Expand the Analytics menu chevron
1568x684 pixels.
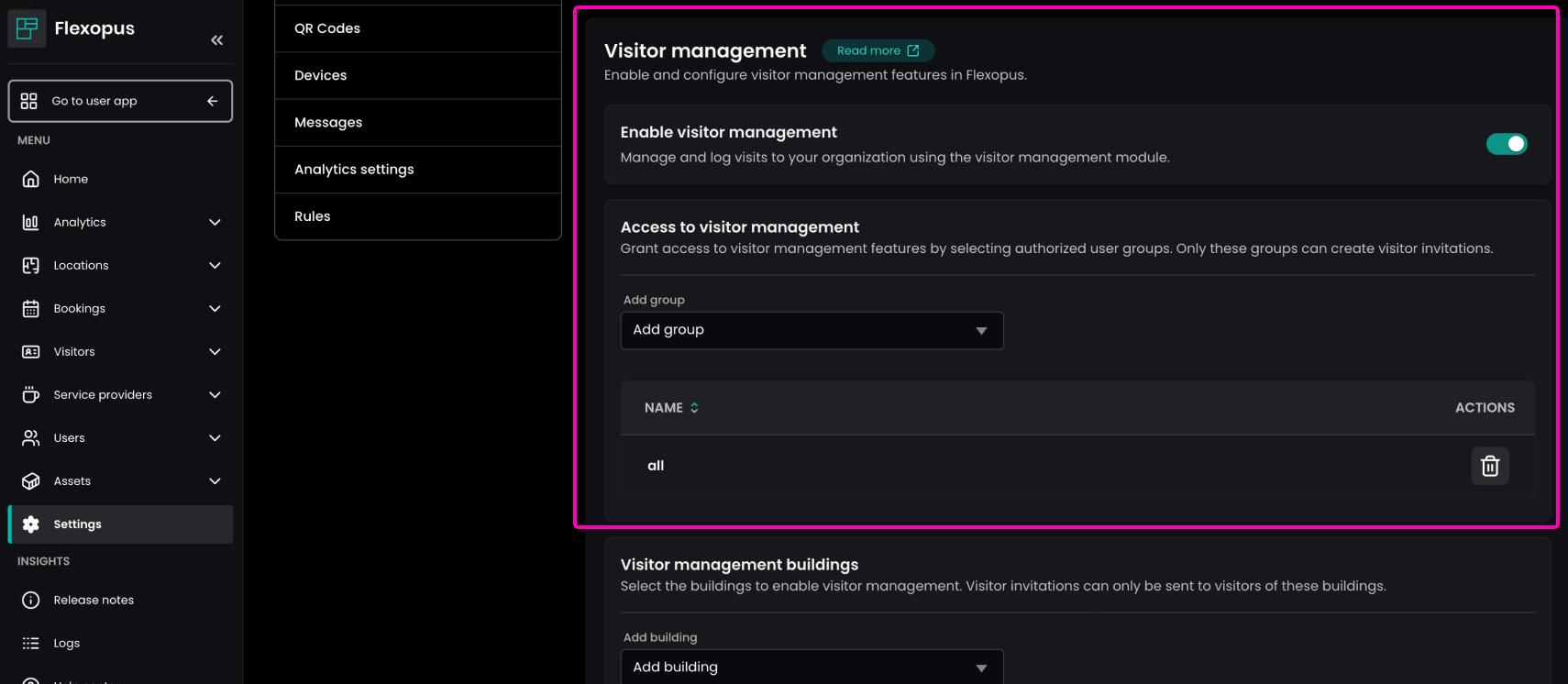coord(215,223)
